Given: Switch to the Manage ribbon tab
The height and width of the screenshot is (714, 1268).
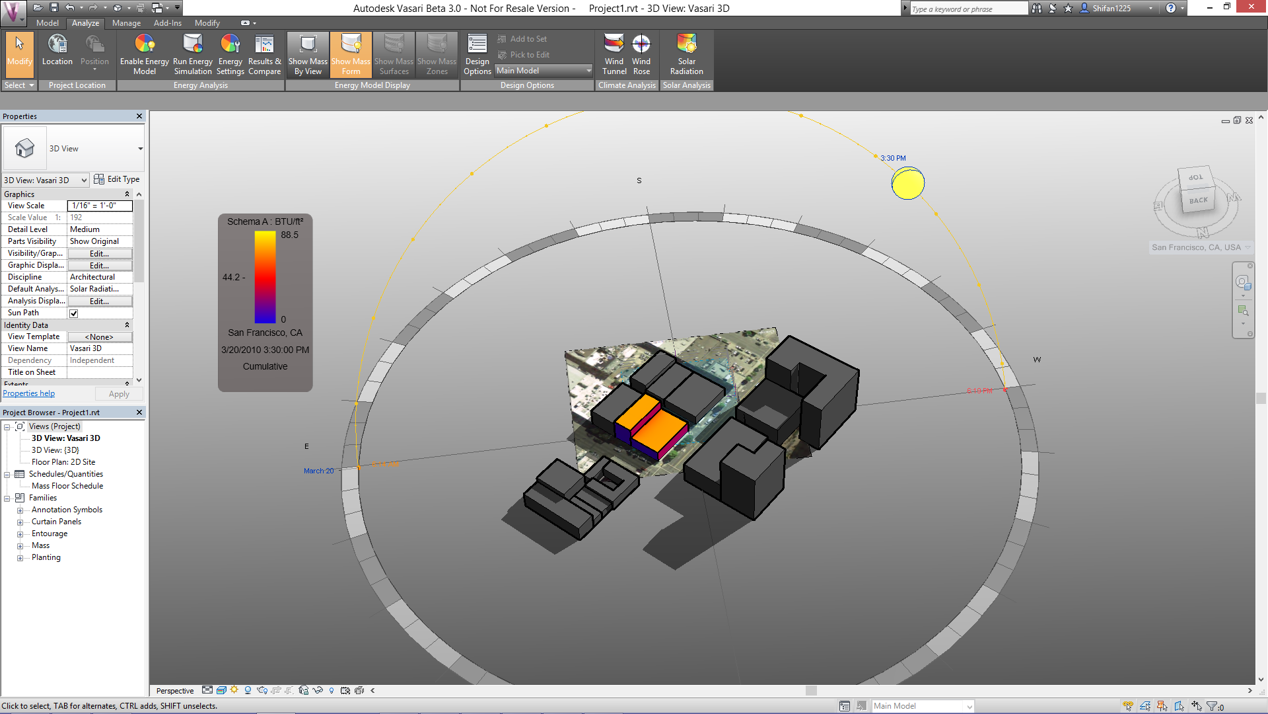Looking at the screenshot, I should click(x=126, y=23).
